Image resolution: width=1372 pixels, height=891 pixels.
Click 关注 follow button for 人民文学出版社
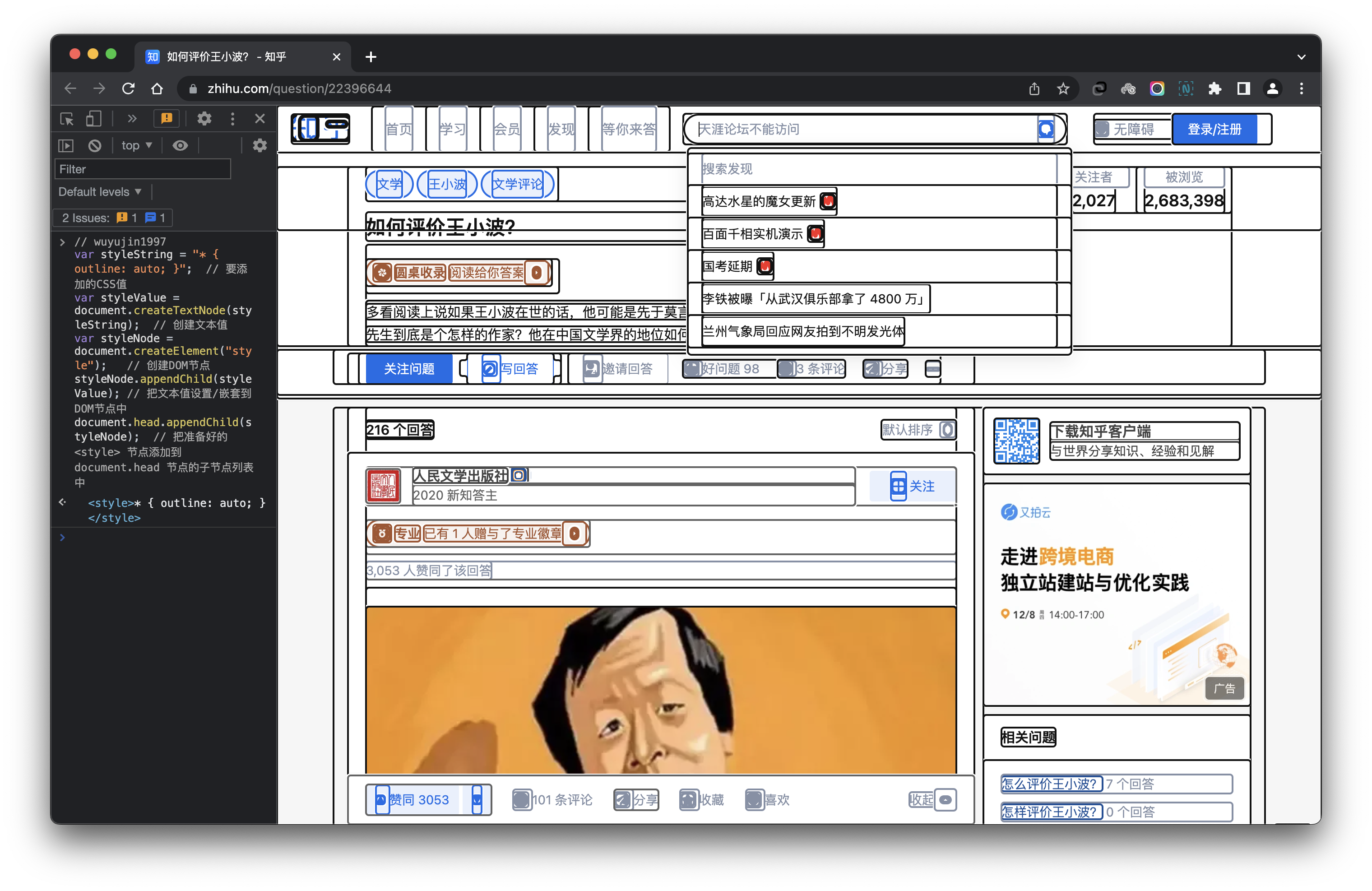coord(912,485)
